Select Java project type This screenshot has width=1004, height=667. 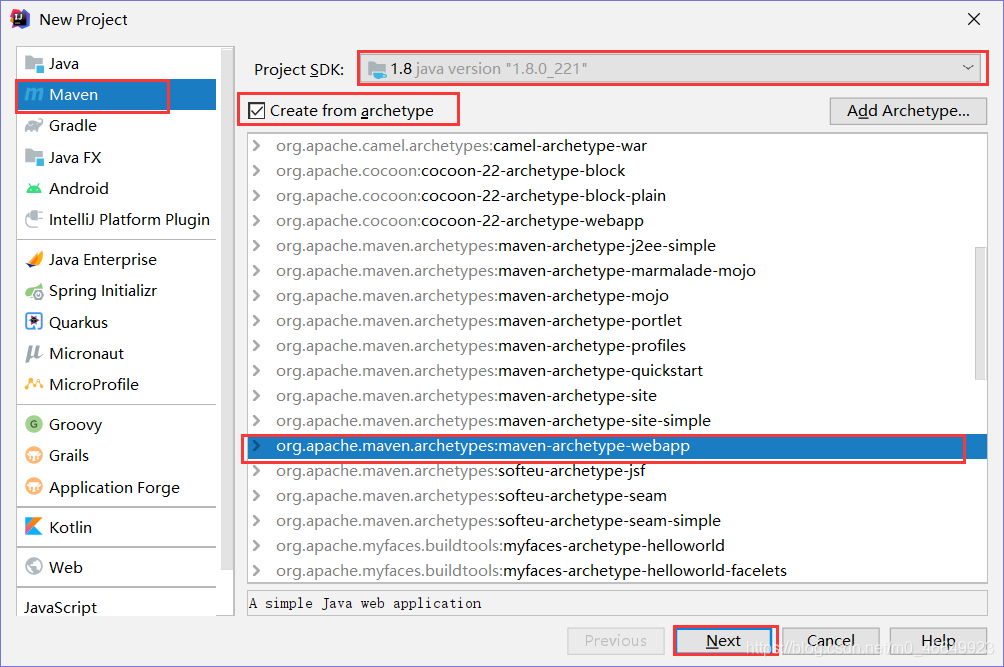pos(117,63)
